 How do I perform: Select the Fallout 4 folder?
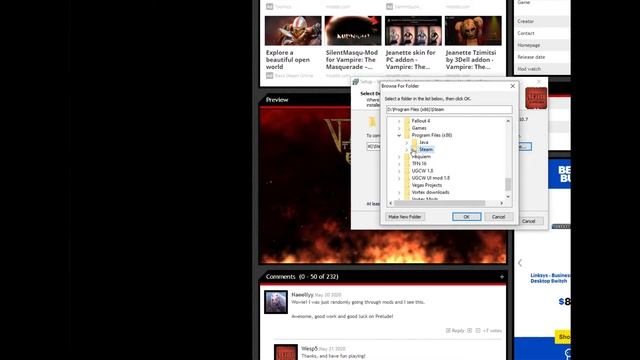(421, 121)
